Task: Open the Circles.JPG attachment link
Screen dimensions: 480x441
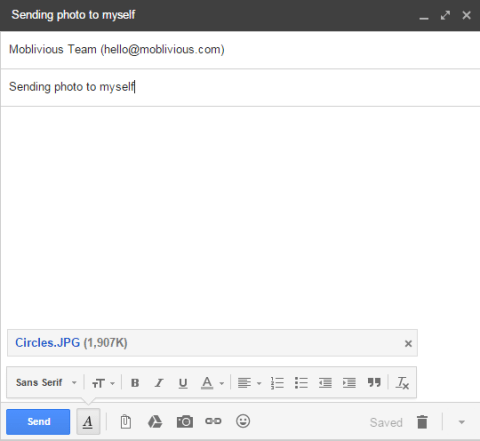Action: coord(48,343)
